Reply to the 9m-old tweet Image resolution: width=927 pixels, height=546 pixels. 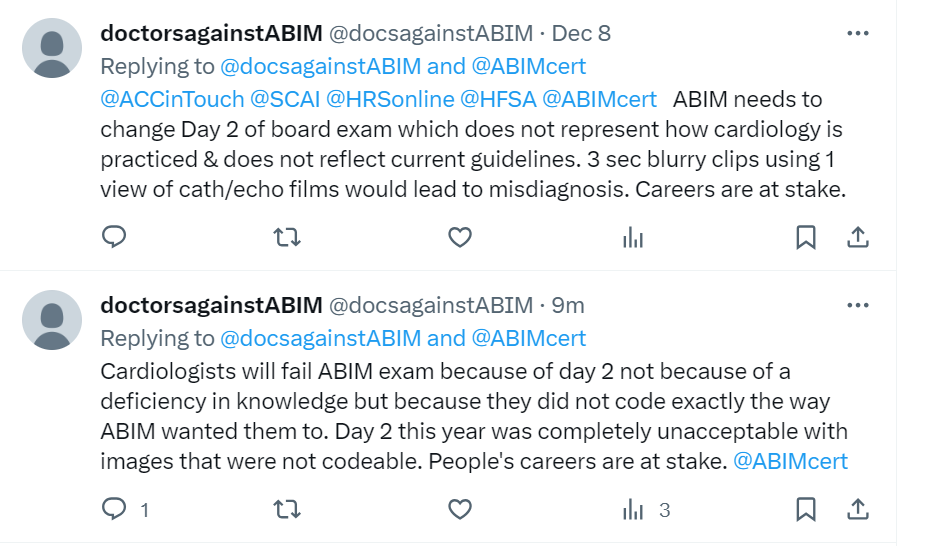(x=115, y=510)
